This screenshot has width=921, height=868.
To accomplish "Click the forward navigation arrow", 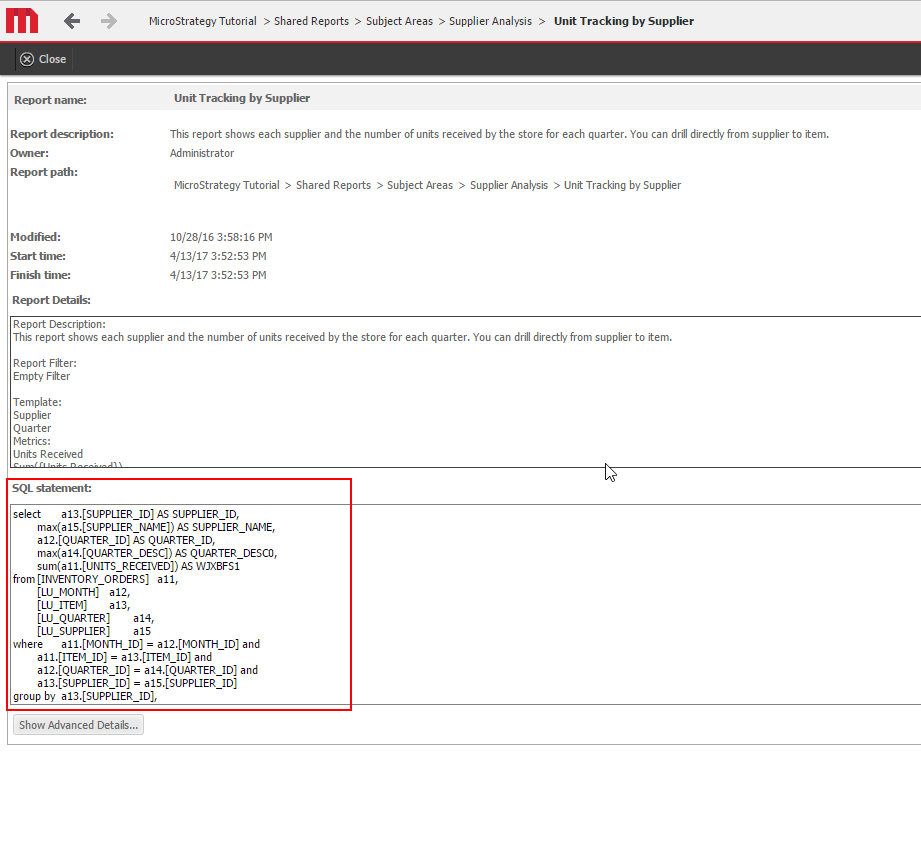I will point(109,21).
